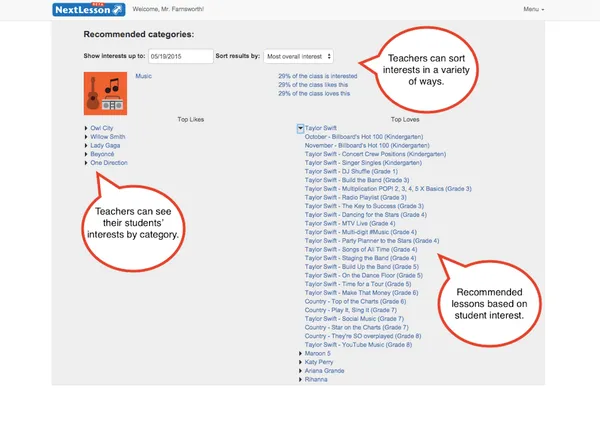The width and height of the screenshot is (600, 435).
Task: Open Taylor Swift - Party Planner to the Stars
Action: tap(372, 241)
